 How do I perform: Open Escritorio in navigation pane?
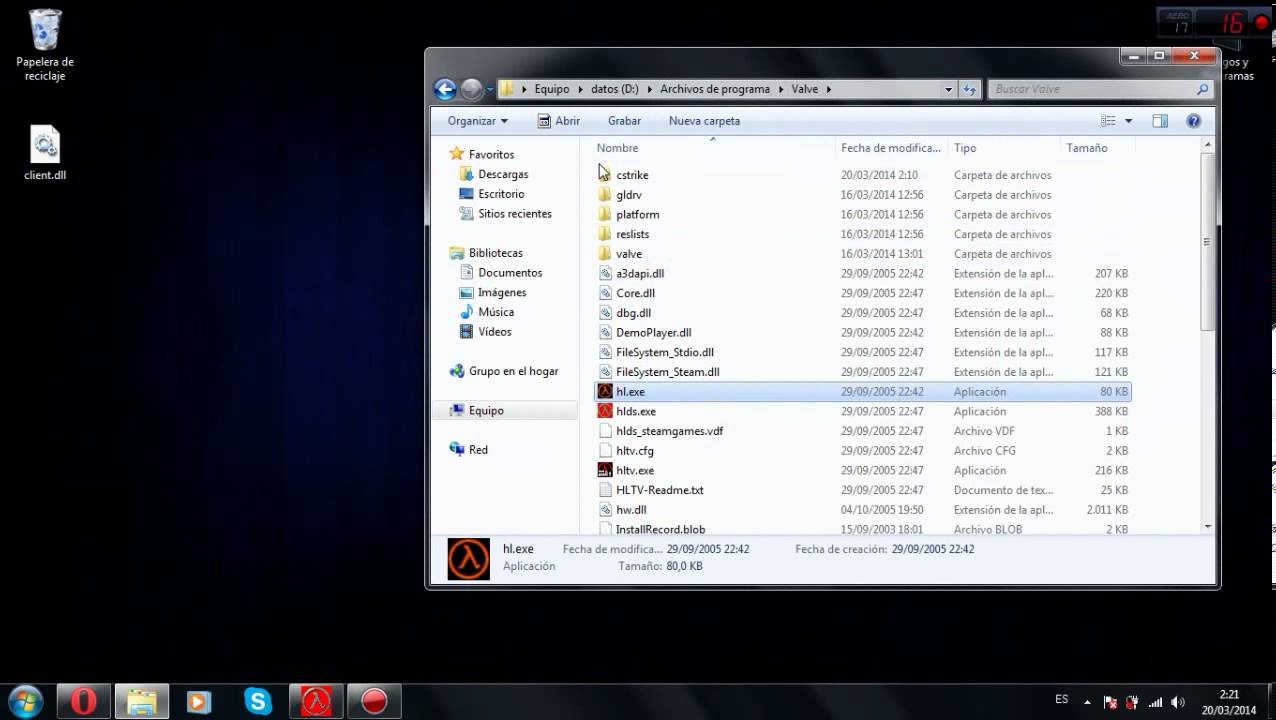click(501, 194)
